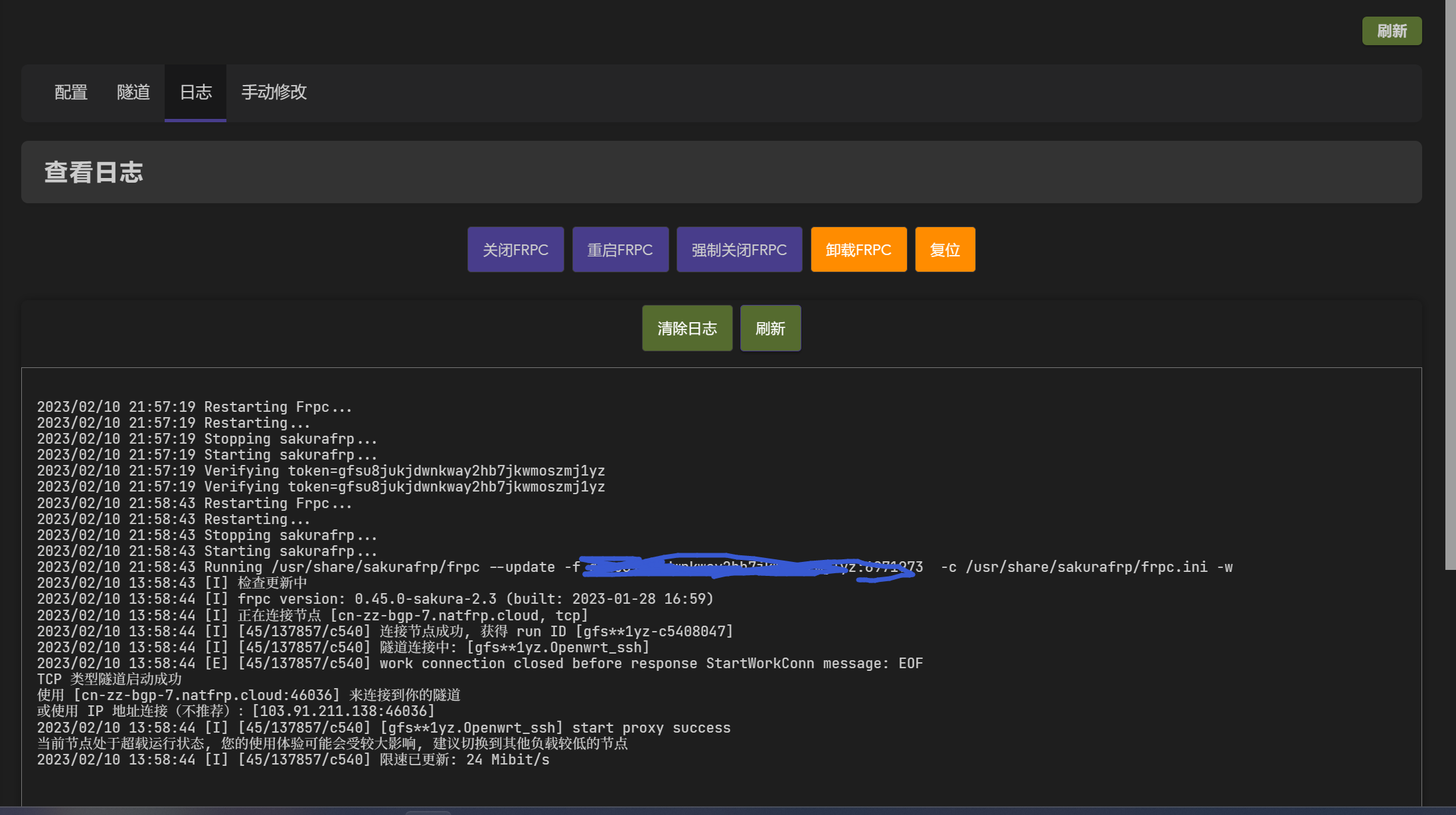The width and height of the screenshot is (1456, 815).
Task: Click the '正在连接节点' log line
Action: pos(313,616)
